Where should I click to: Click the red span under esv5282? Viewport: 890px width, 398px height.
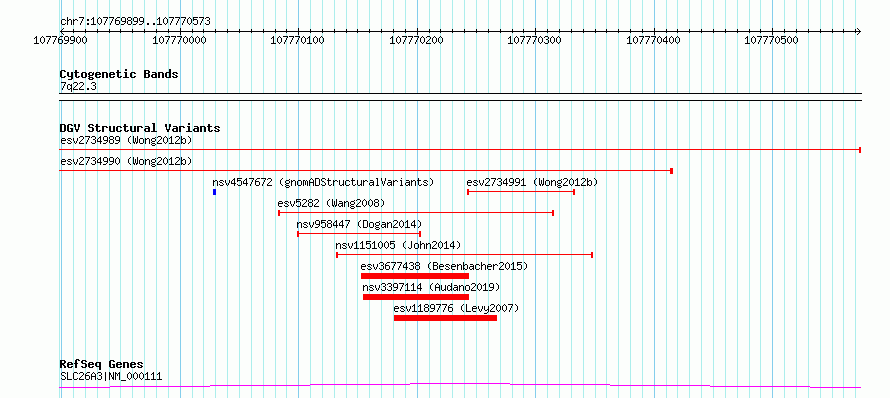coord(416,213)
